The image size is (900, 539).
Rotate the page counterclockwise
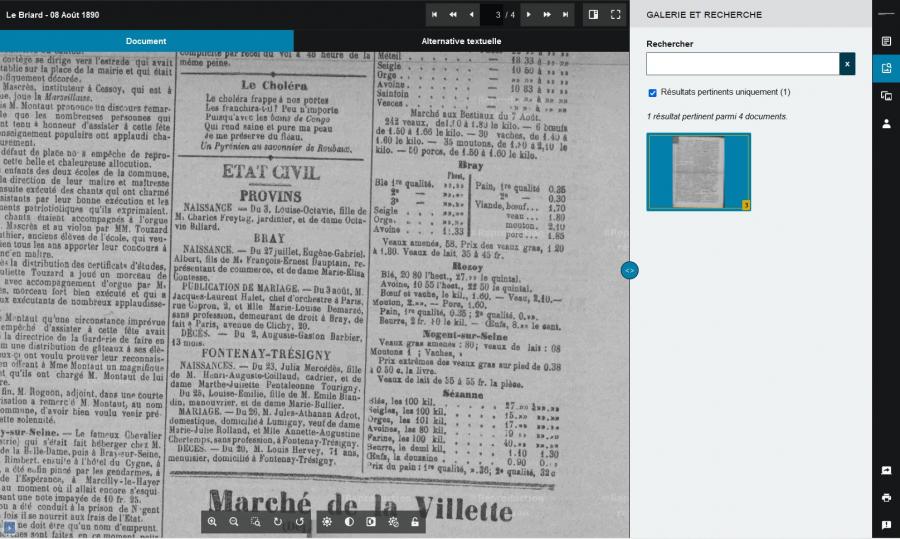(300, 522)
